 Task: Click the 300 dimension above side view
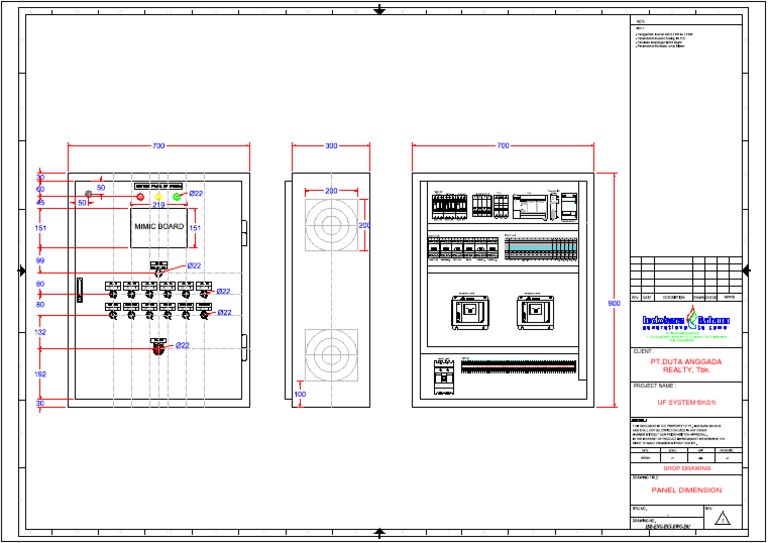332,146
